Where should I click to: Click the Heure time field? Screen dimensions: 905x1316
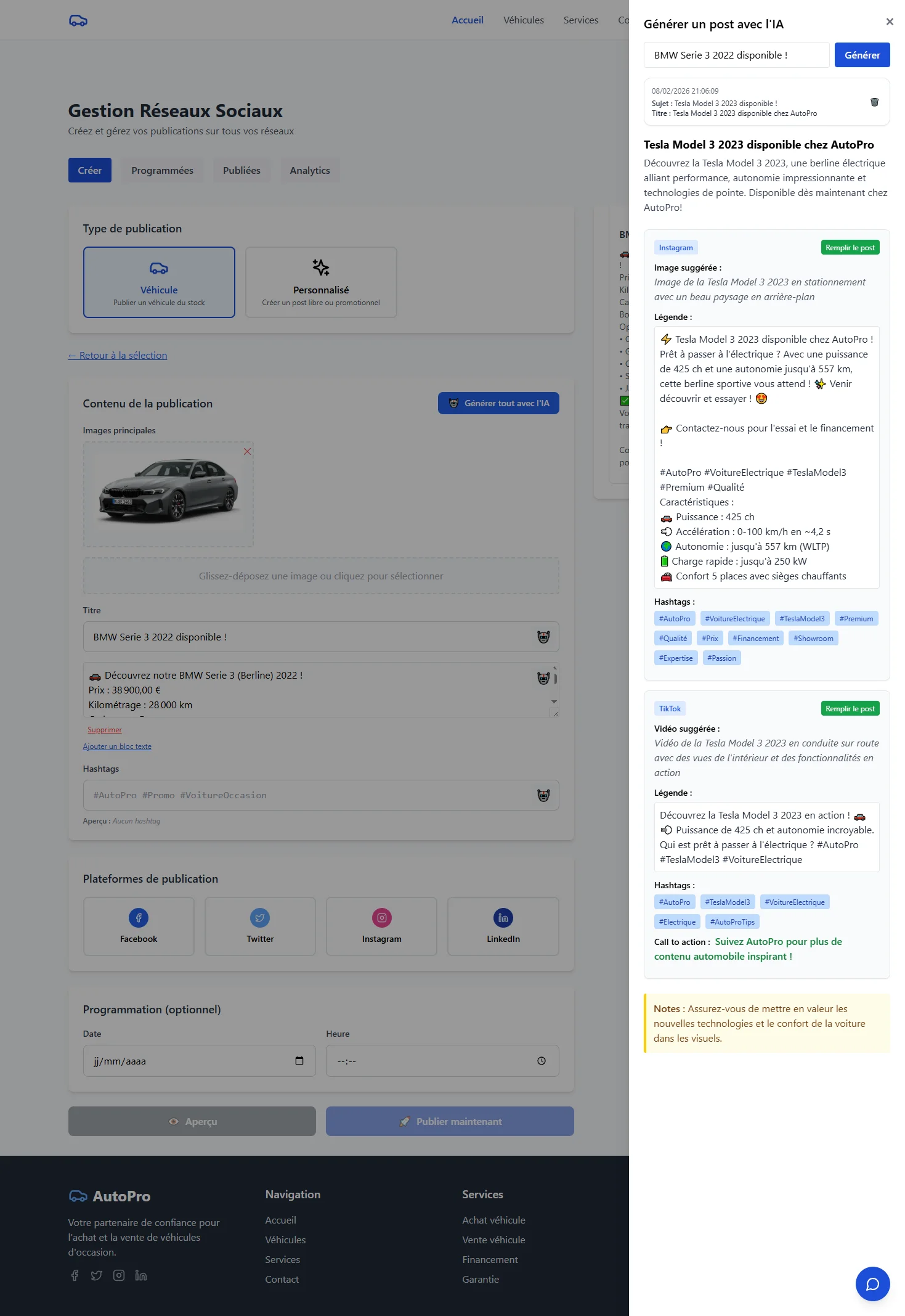pos(442,1061)
